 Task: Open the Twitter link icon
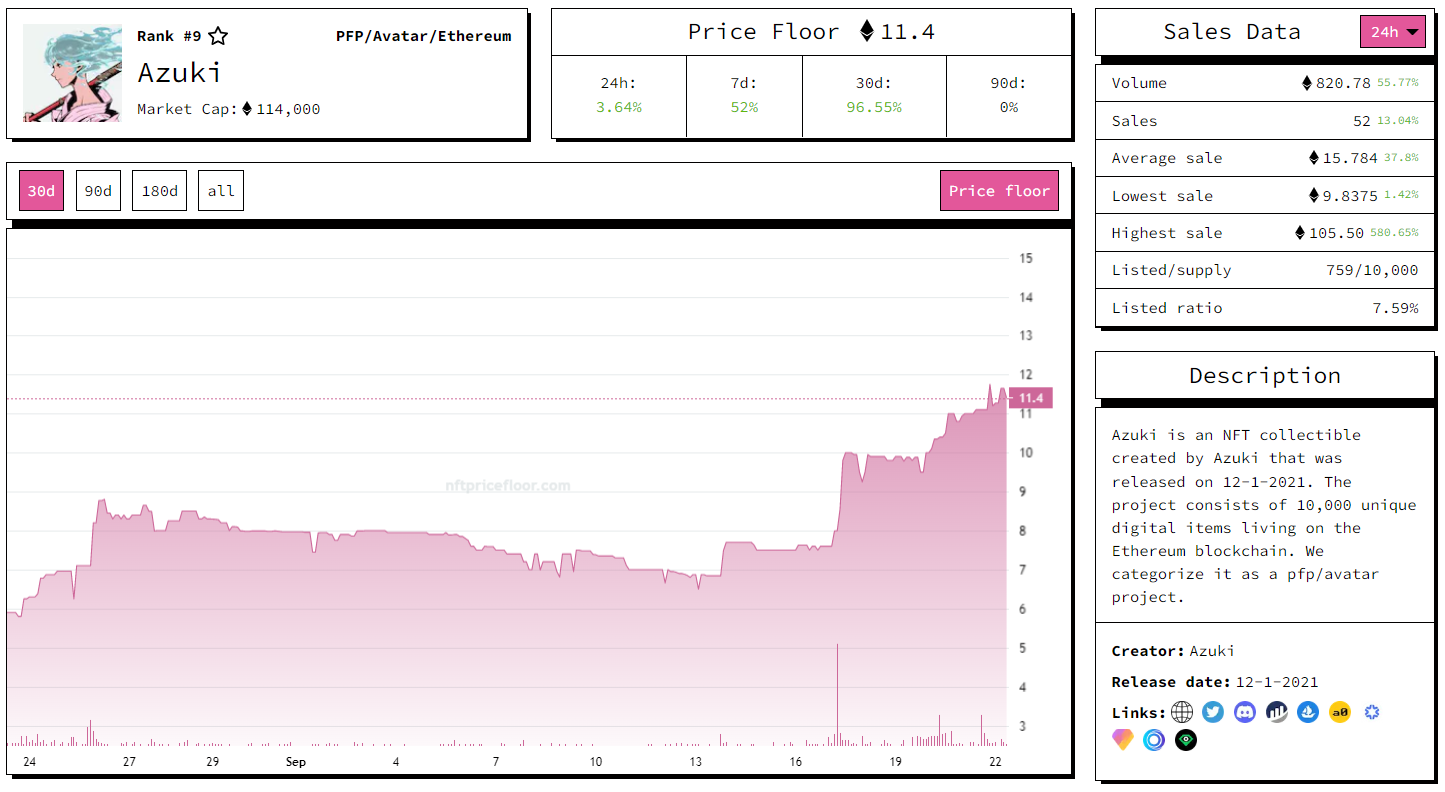coord(1213,712)
